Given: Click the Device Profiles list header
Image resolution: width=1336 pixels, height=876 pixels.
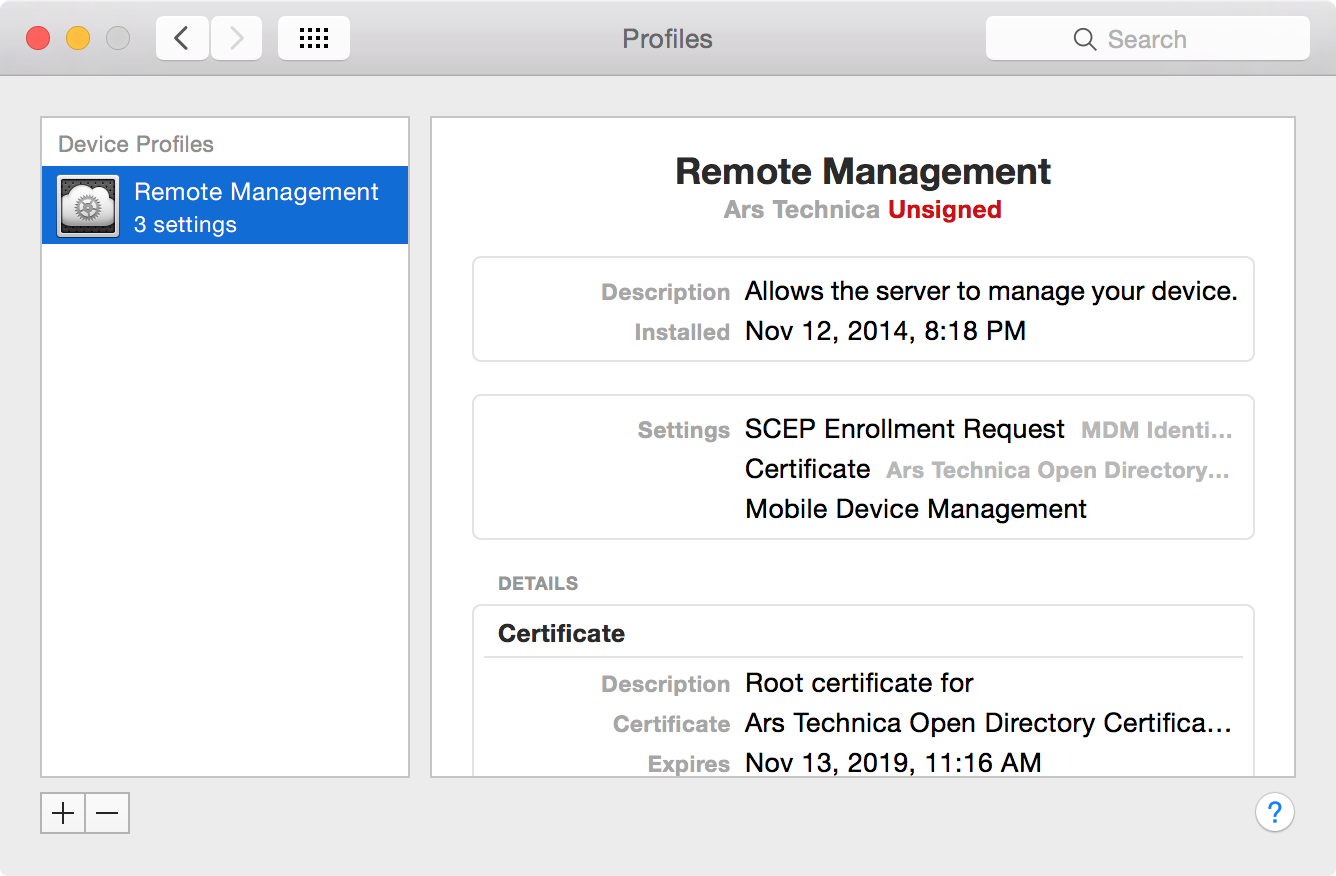Looking at the screenshot, I should pos(136,144).
